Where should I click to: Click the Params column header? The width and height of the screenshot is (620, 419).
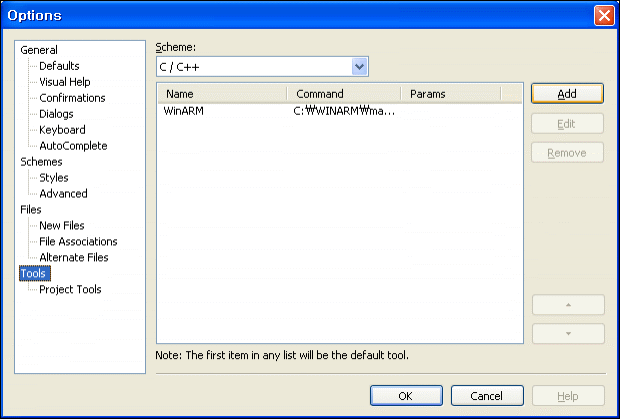[451, 94]
